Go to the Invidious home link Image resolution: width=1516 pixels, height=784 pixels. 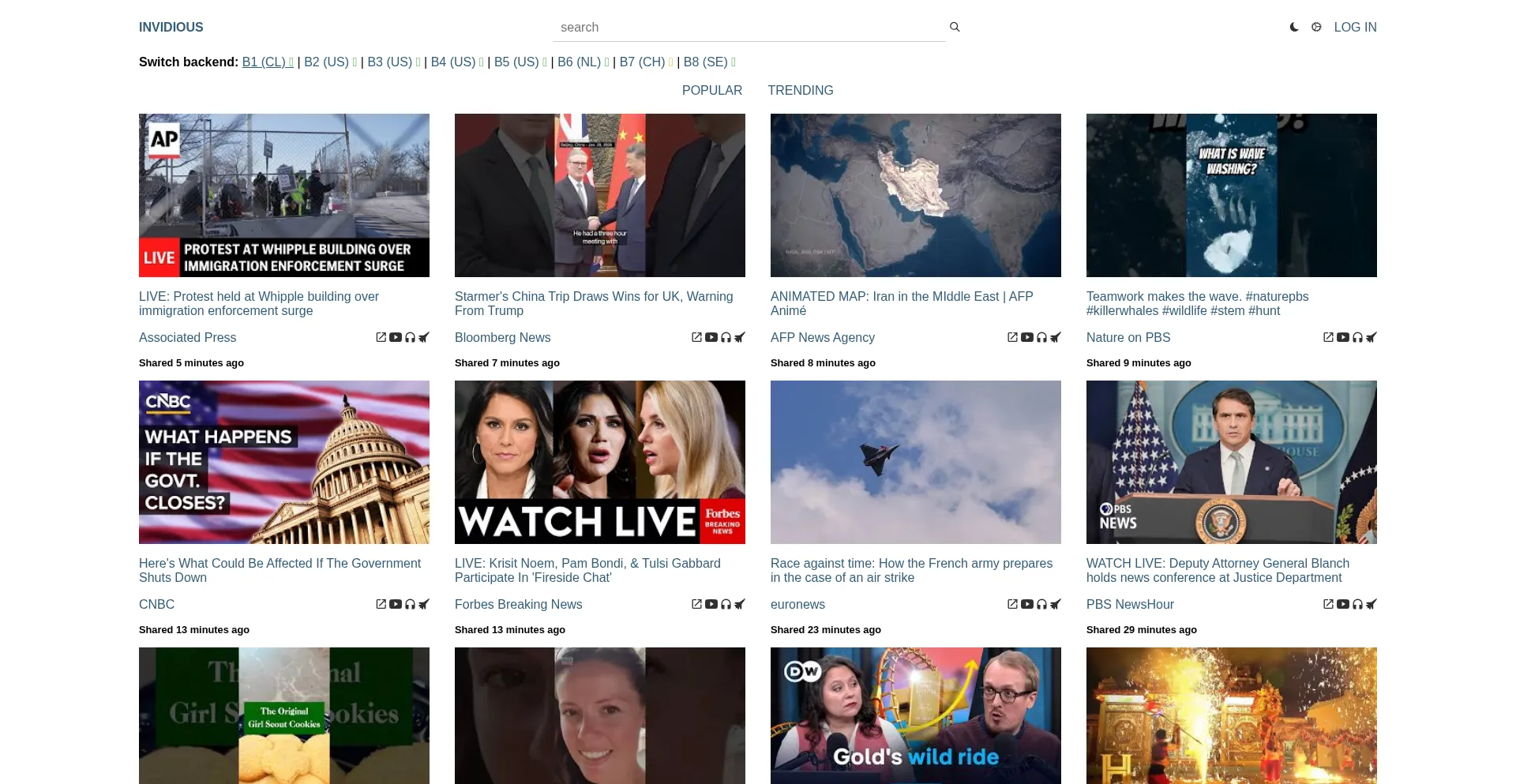tap(171, 27)
